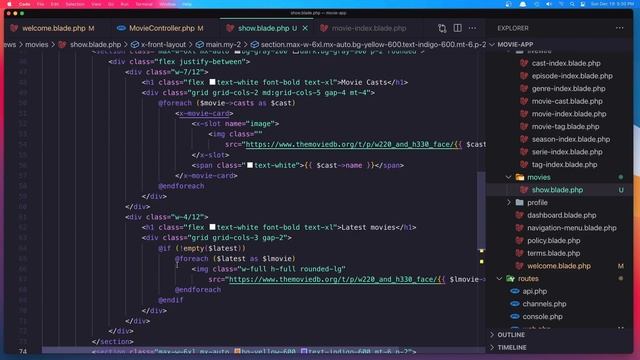Image resolution: width=640 pixels, height=360 pixels.
Task: Expand the OUTLINE section
Action: pyautogui.click(x=511, y=335)
